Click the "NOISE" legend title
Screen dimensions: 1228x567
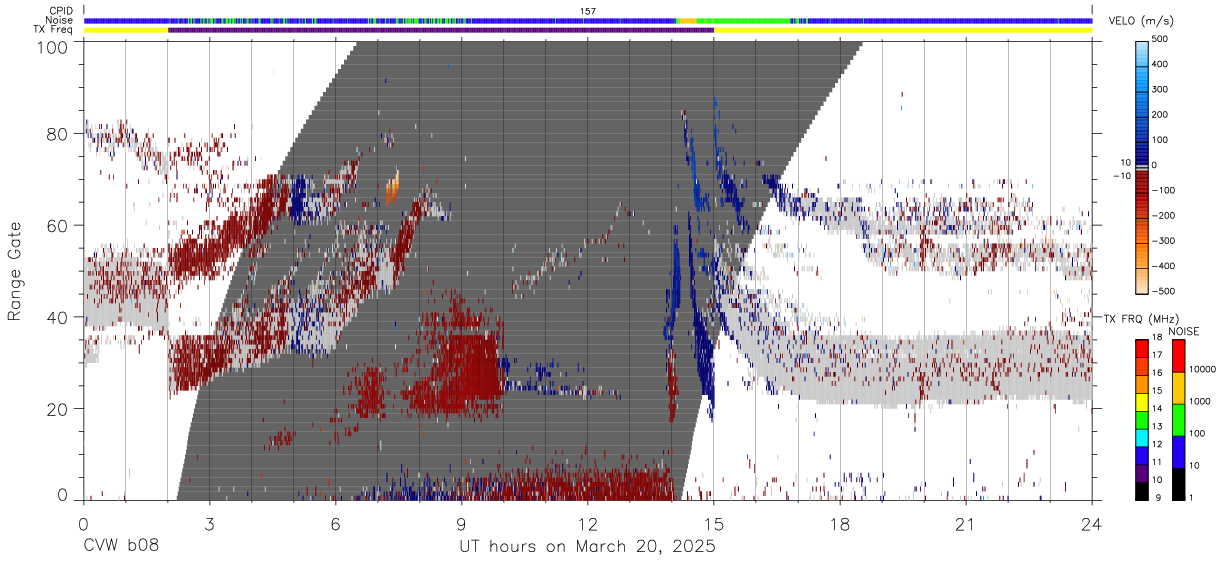pos(1183,331)
